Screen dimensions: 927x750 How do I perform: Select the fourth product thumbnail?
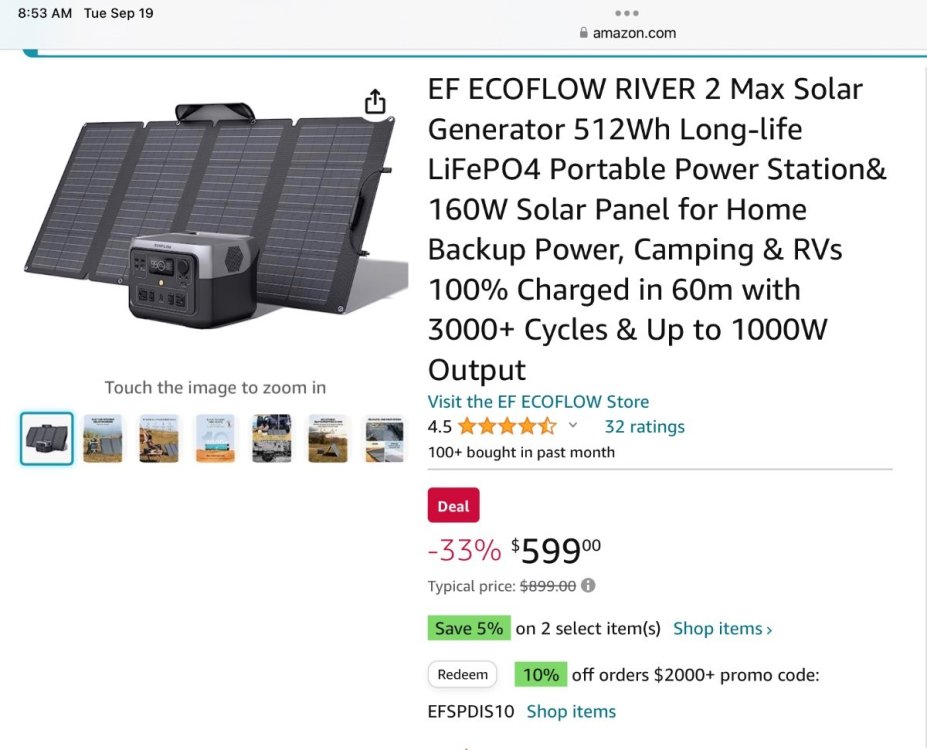215,439
